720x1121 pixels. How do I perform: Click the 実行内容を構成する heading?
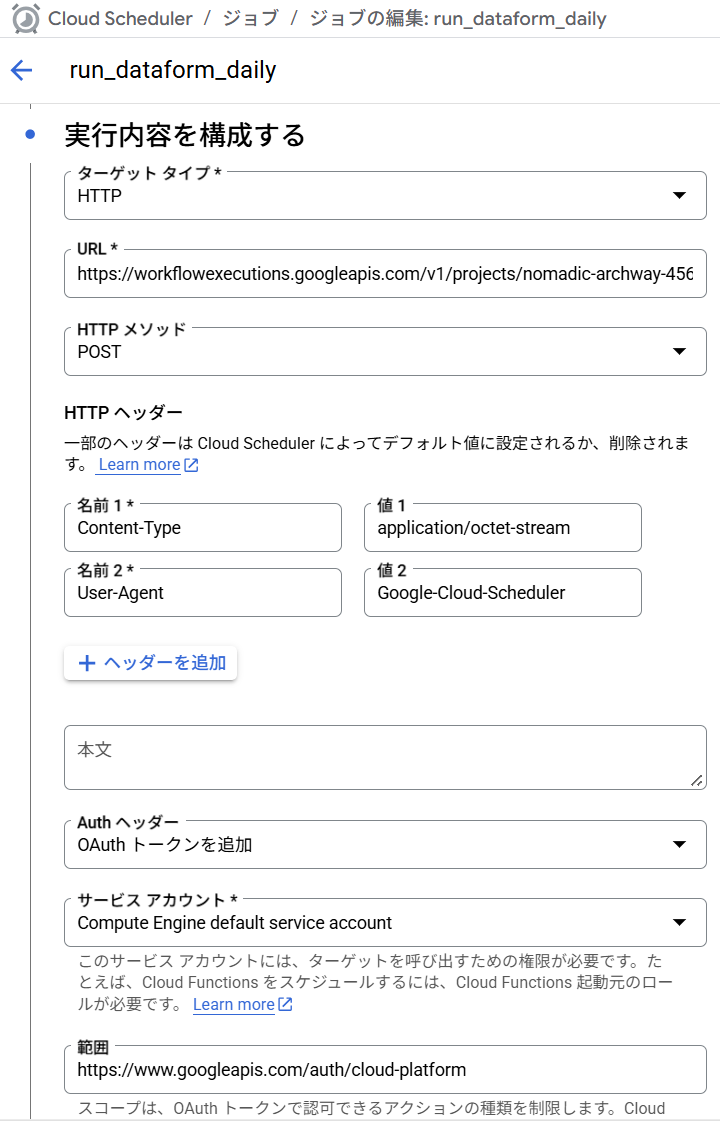tap(185, 134)
